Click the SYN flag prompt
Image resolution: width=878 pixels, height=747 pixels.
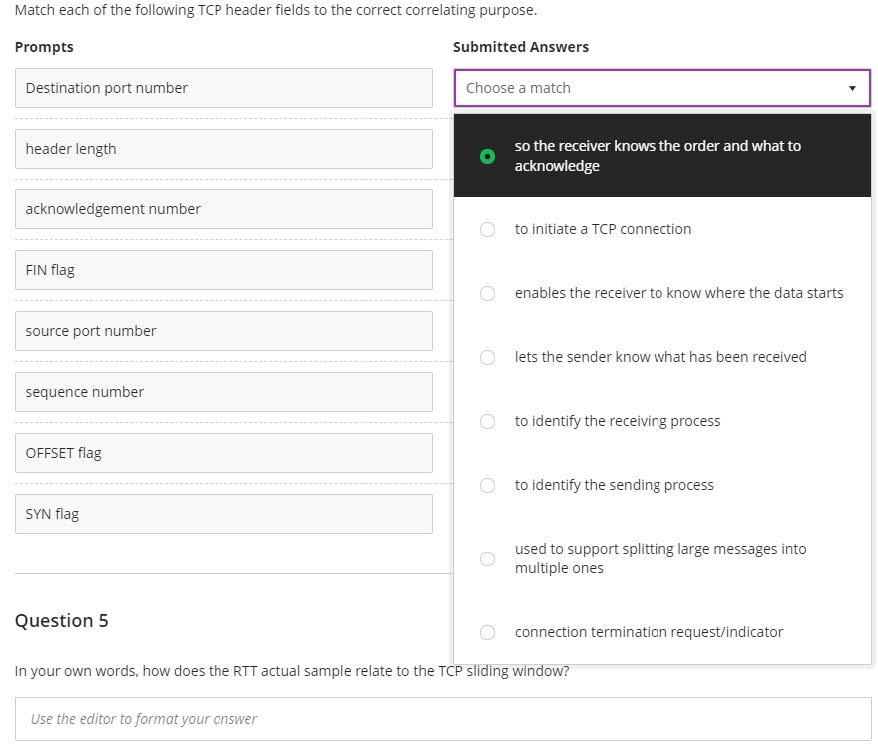223,514
